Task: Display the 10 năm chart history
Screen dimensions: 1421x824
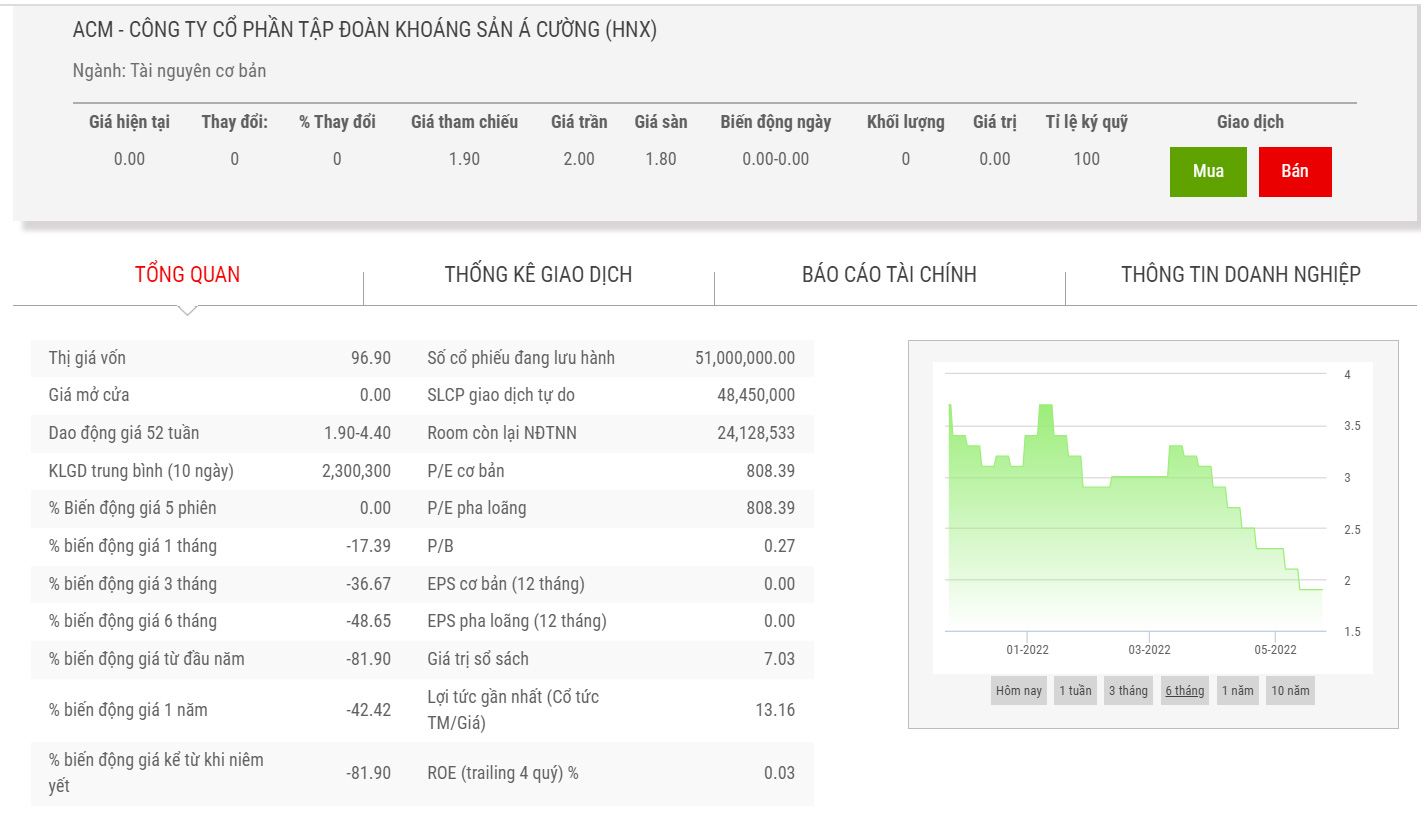Action: point(1289,691)
